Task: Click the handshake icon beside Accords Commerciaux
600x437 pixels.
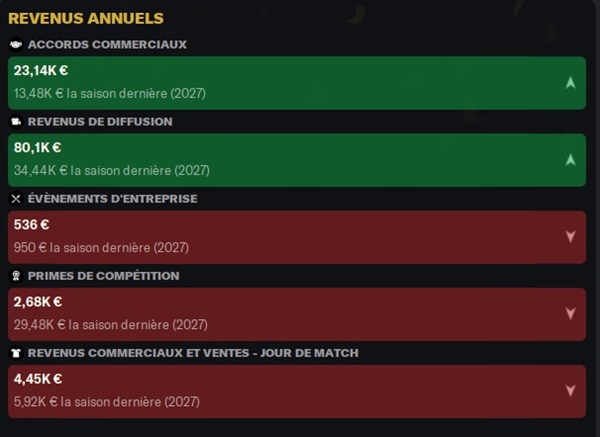Action: pos(15,45)
